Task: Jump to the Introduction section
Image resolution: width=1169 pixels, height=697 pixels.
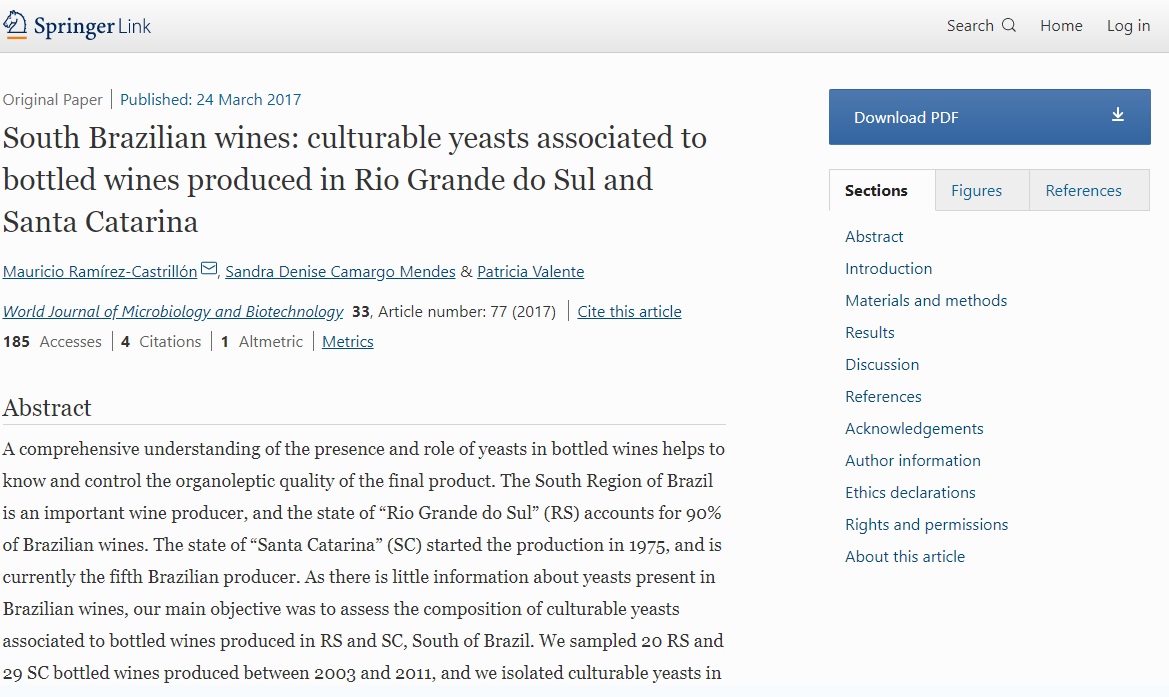Action: (x=888, y=269)
